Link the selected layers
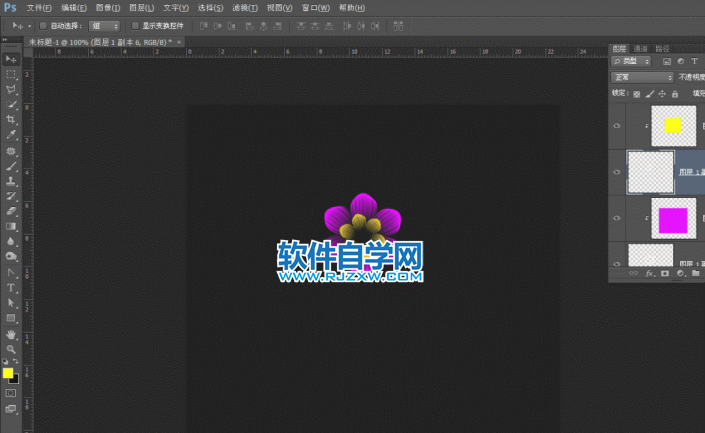The width and height of the screenshot is (705, 433). [x=634, y=273]
